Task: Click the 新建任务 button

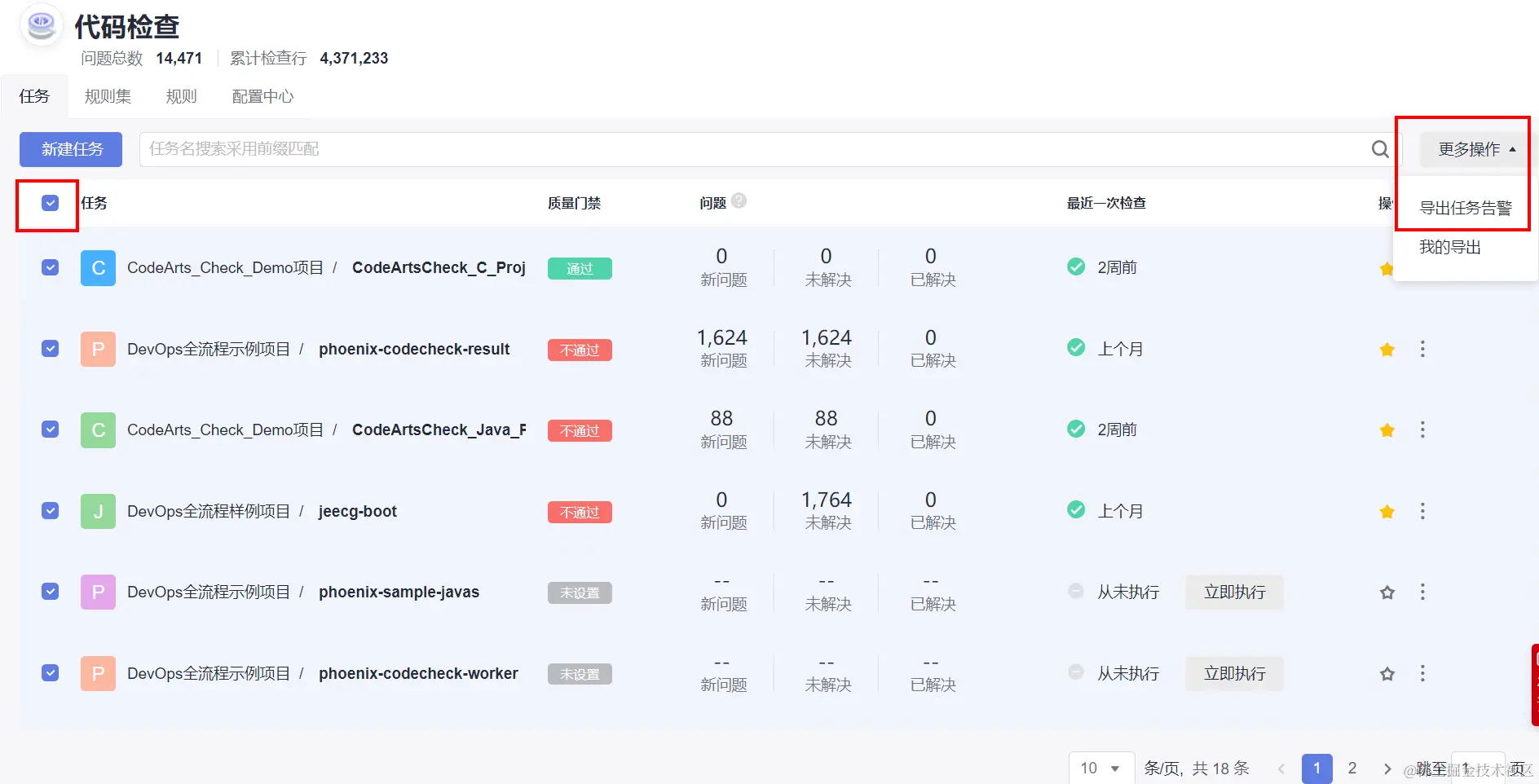Action: click(71, 149)
